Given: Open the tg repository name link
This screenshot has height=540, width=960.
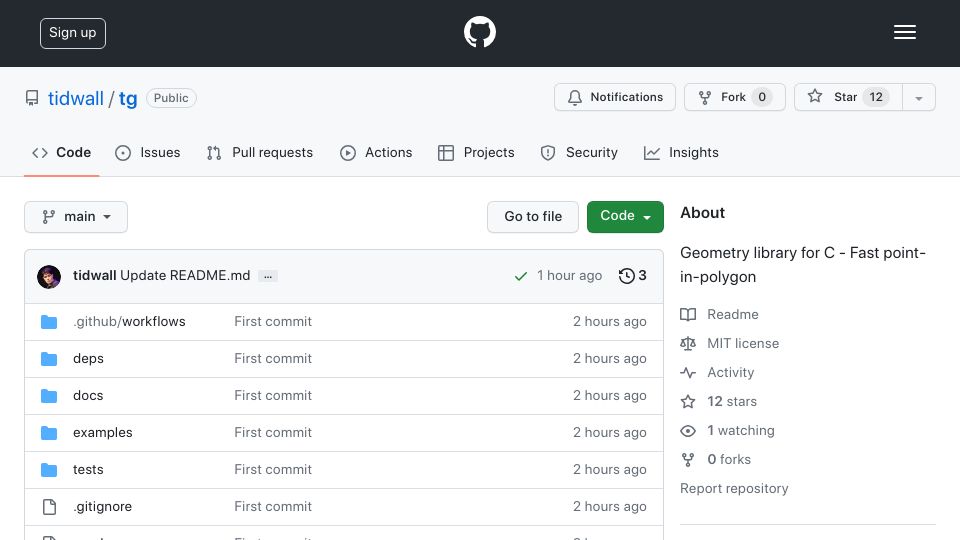Looking at the screenshot, I should [x=128, y=98].
